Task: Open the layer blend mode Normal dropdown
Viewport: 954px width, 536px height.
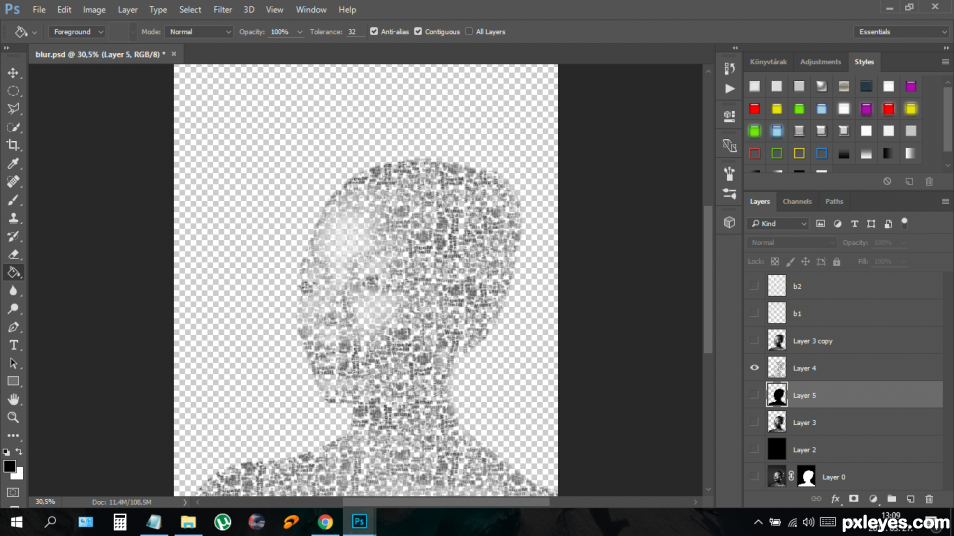Action: [x=792, y=243]
